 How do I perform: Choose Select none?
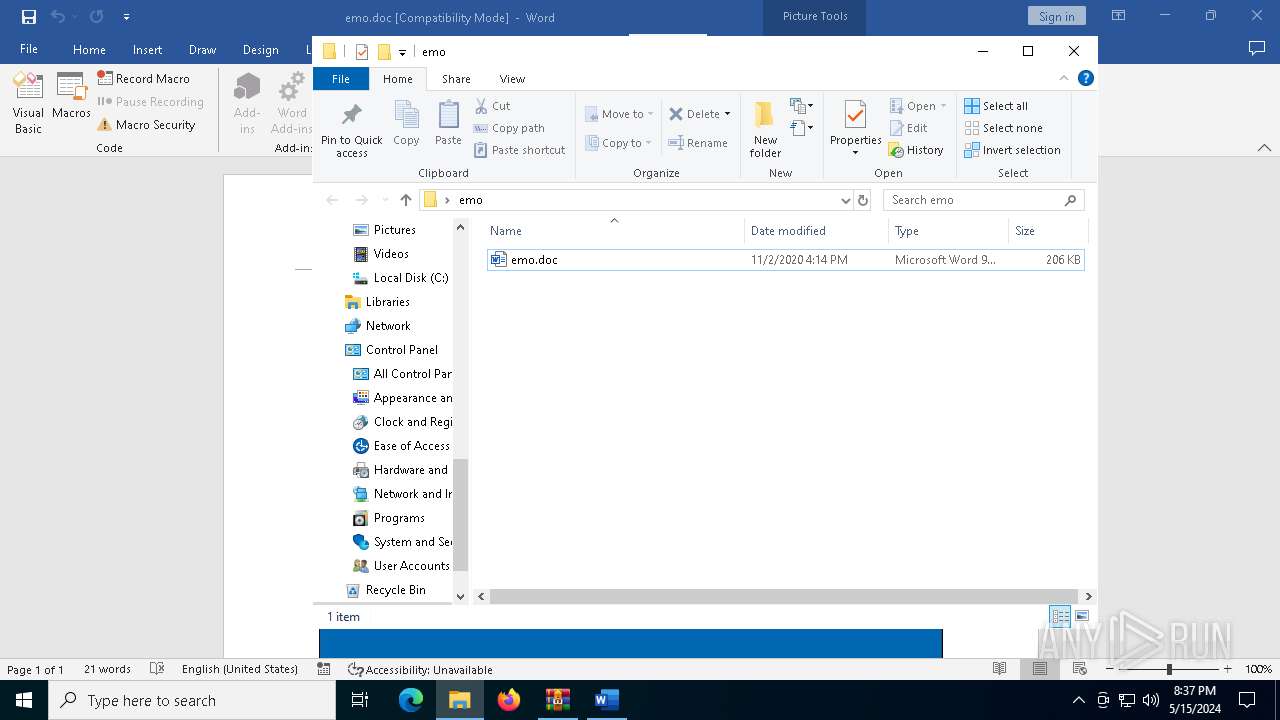1003,128
